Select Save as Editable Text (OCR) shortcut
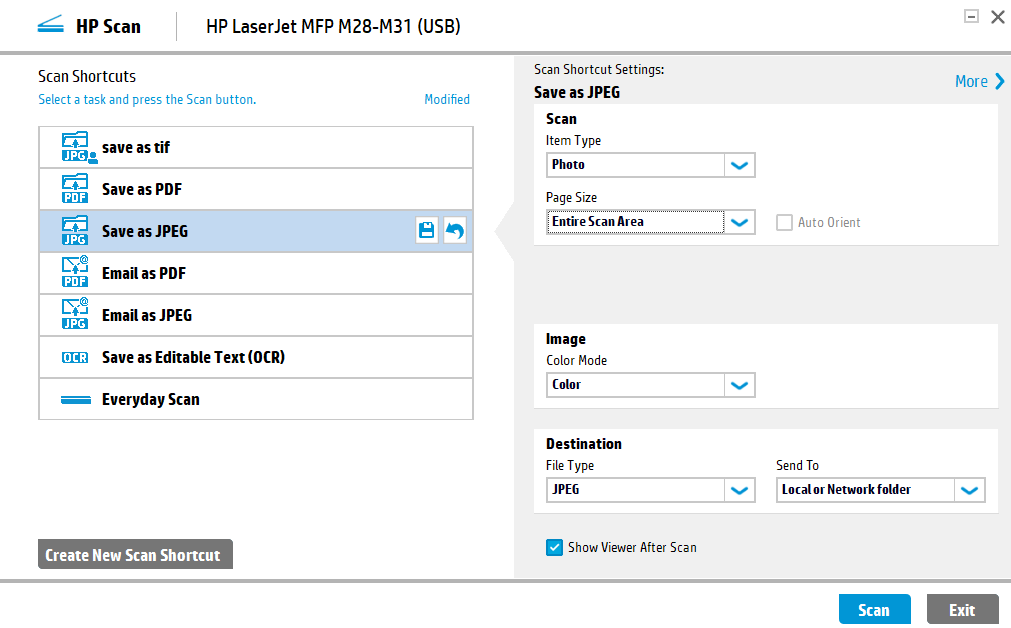This screenshot has height=628, width=1011. point(256,357)
